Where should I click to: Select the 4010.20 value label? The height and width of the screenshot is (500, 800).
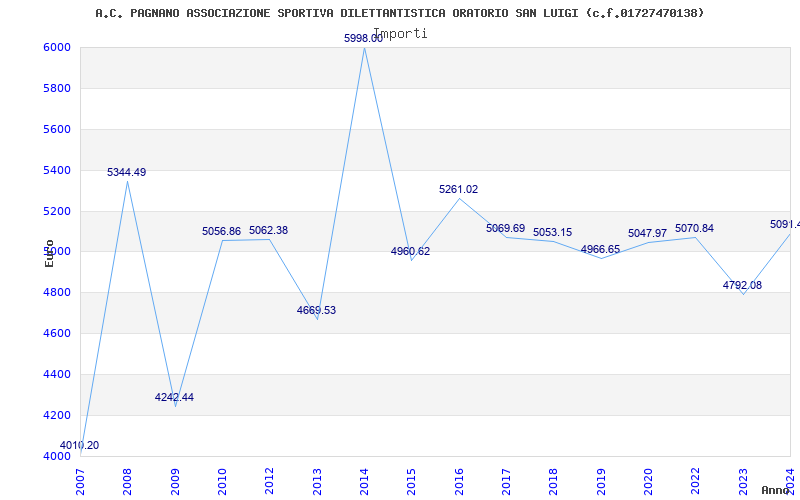(x=79, y=446)
